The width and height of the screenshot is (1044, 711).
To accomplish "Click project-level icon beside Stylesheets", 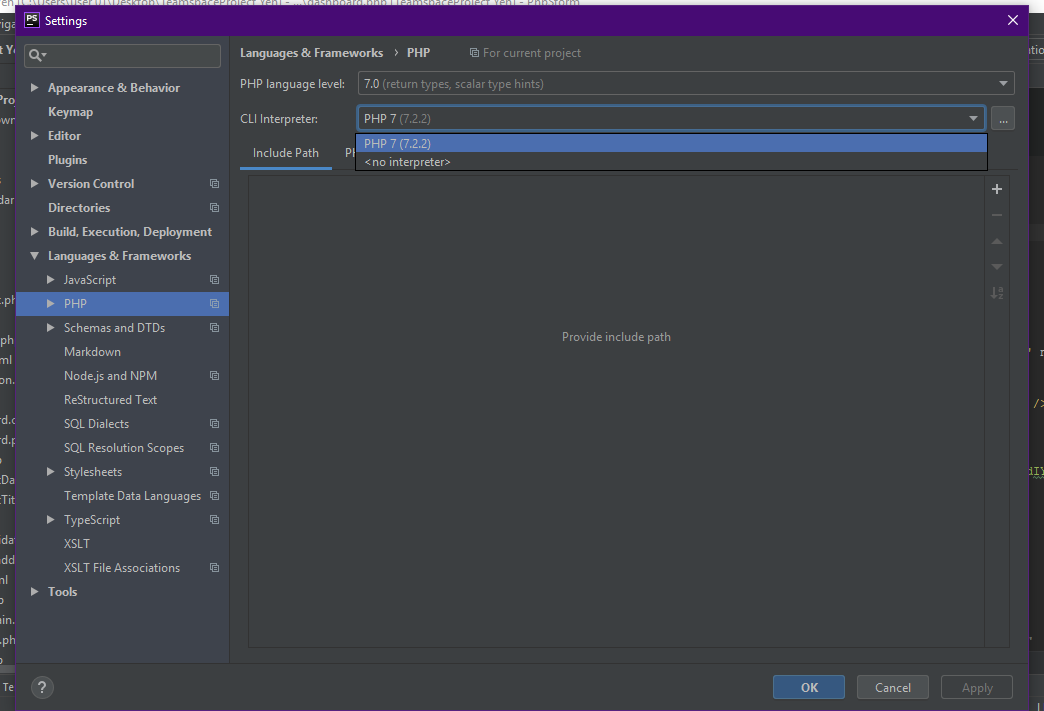I will [x=214, y=471].
